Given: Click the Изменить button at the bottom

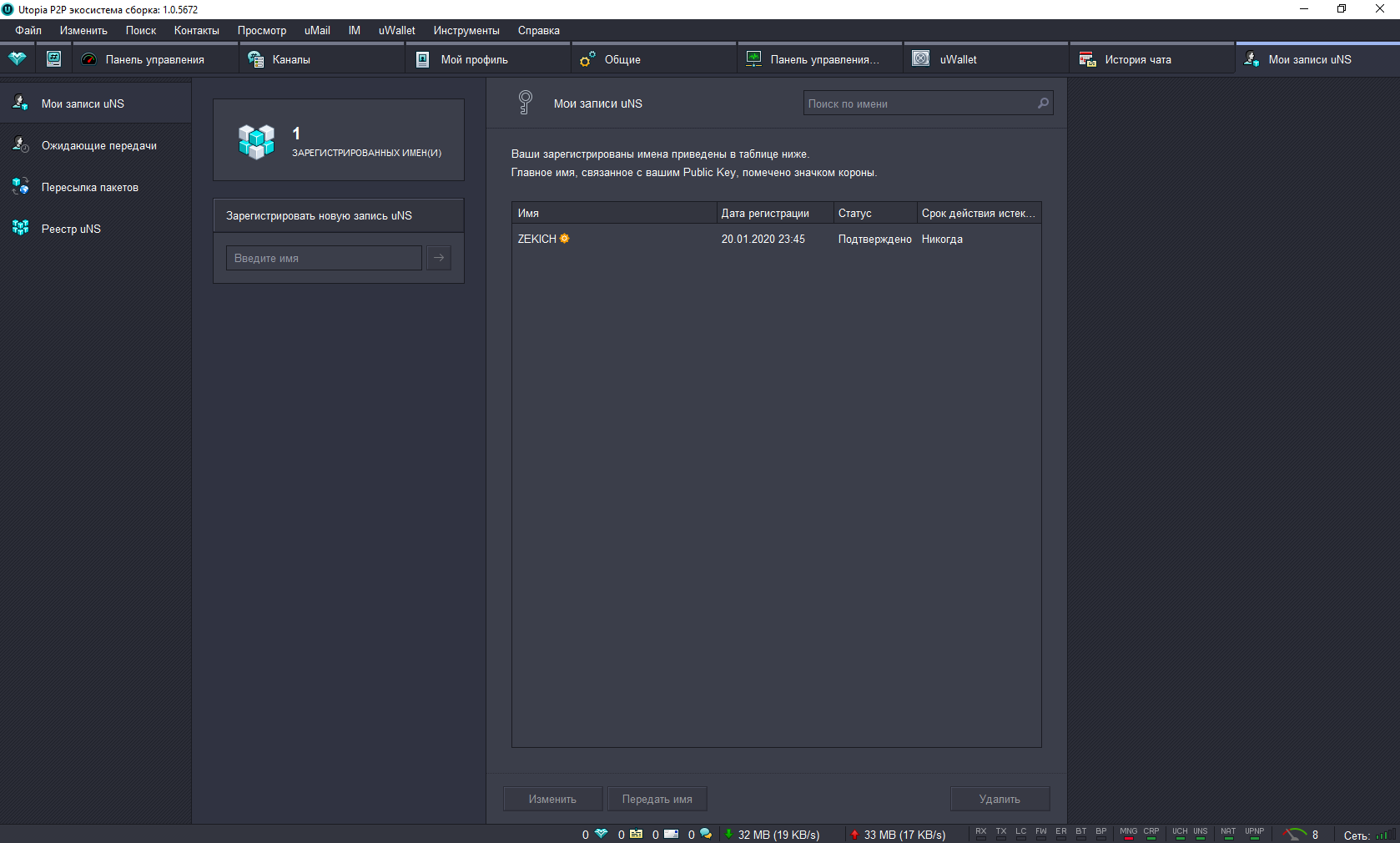Looking at the screenshot, I should click(552, 799).
